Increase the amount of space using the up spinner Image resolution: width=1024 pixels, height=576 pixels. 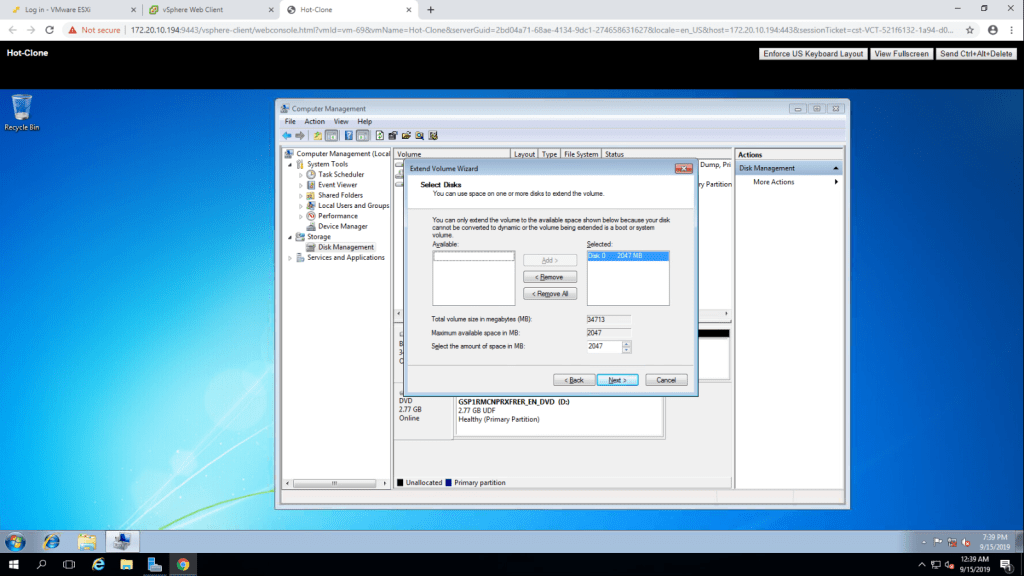point(627,343)
